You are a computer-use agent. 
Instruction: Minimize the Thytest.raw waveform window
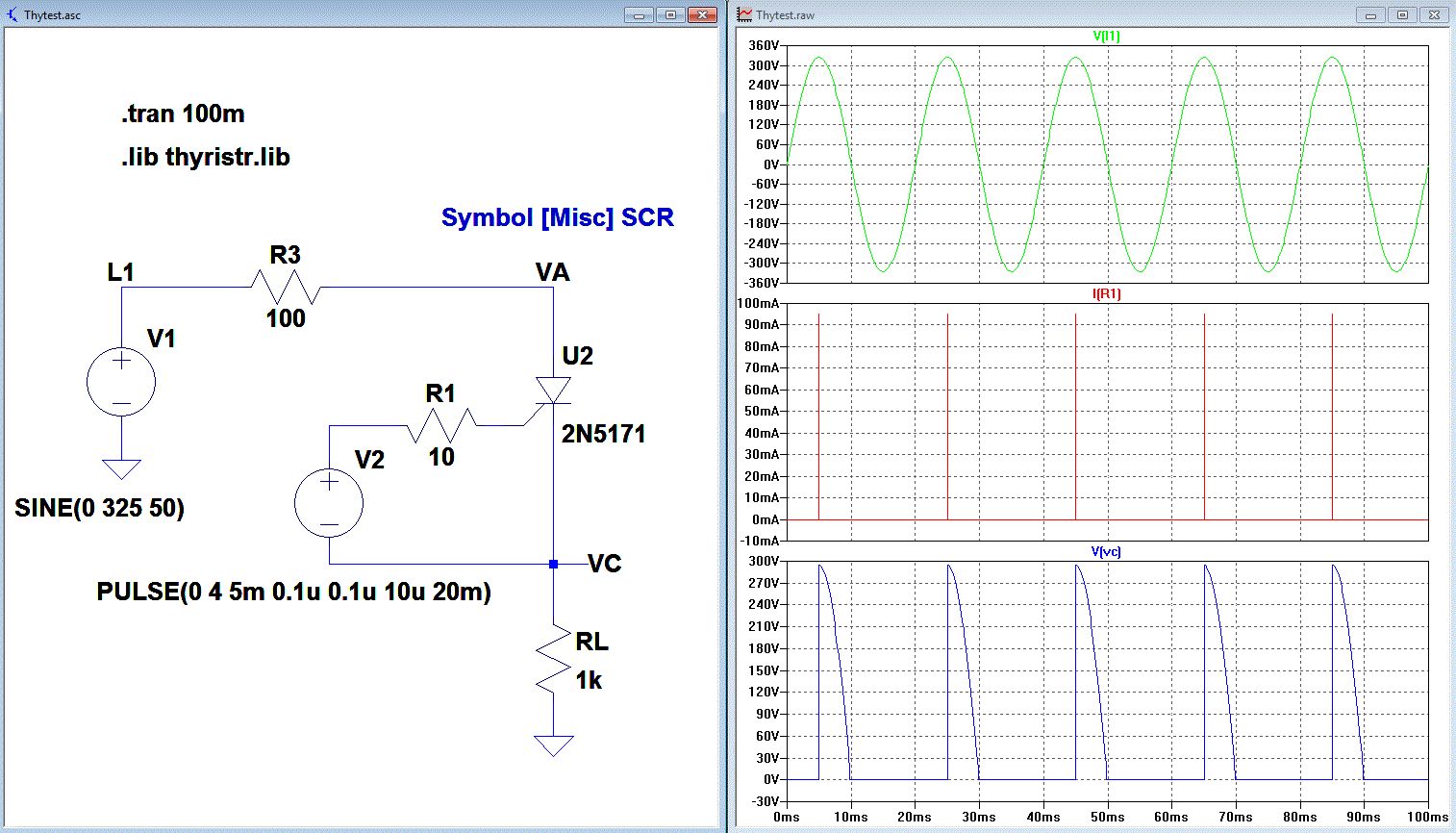point(1370,14)
